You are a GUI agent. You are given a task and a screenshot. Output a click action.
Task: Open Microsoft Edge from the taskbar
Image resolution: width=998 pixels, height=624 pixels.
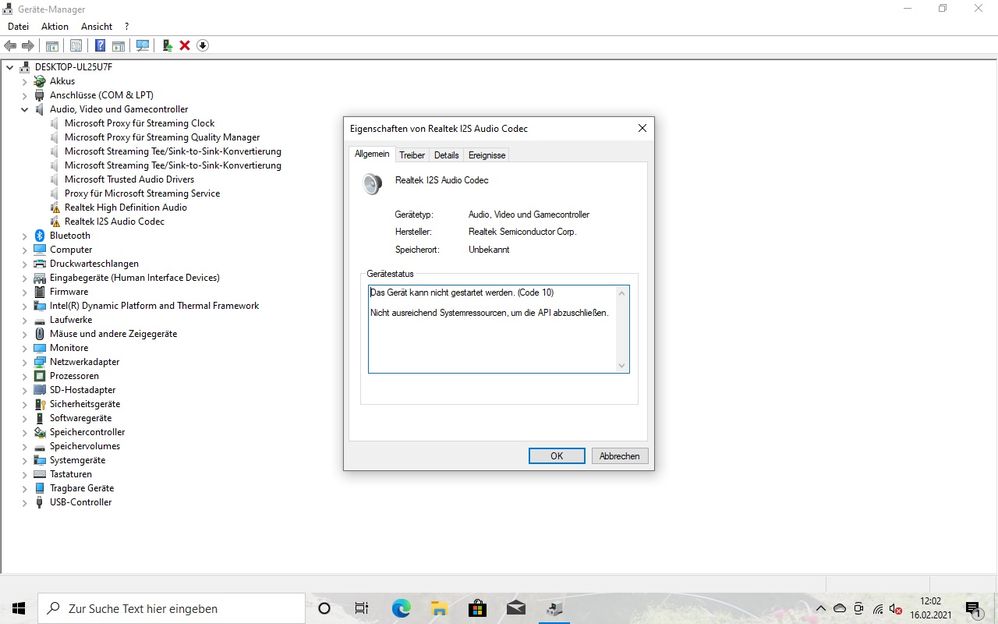pyautogui.click(x=401, y=608)
